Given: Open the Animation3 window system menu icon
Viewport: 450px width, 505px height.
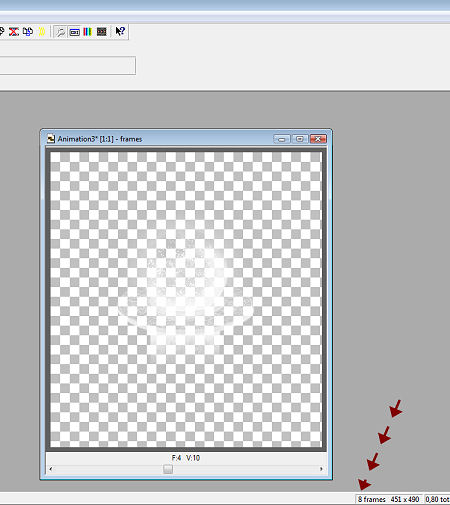Looking at the screenshot, I should [51, 139].
